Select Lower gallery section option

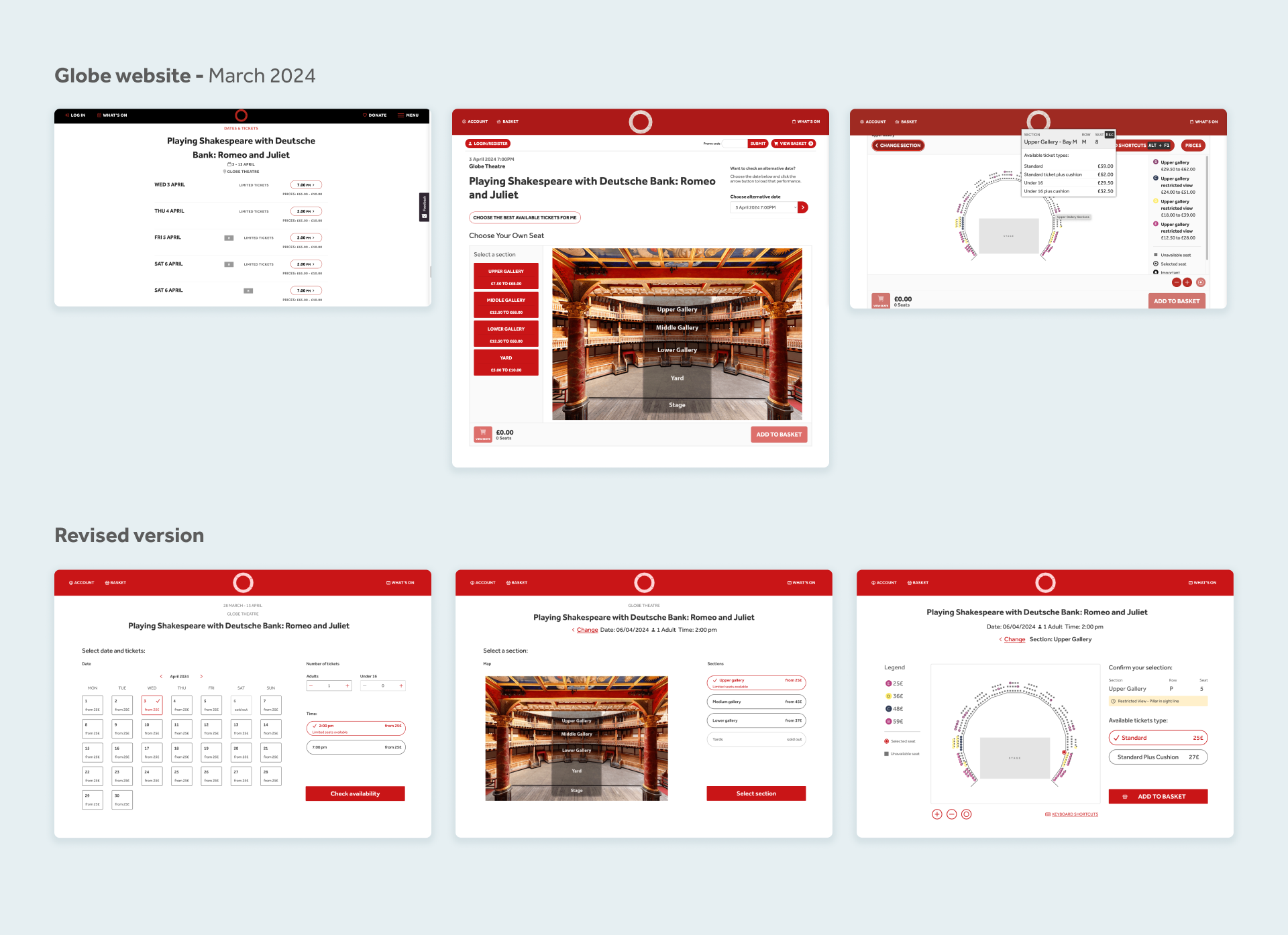tap(756, 720)
